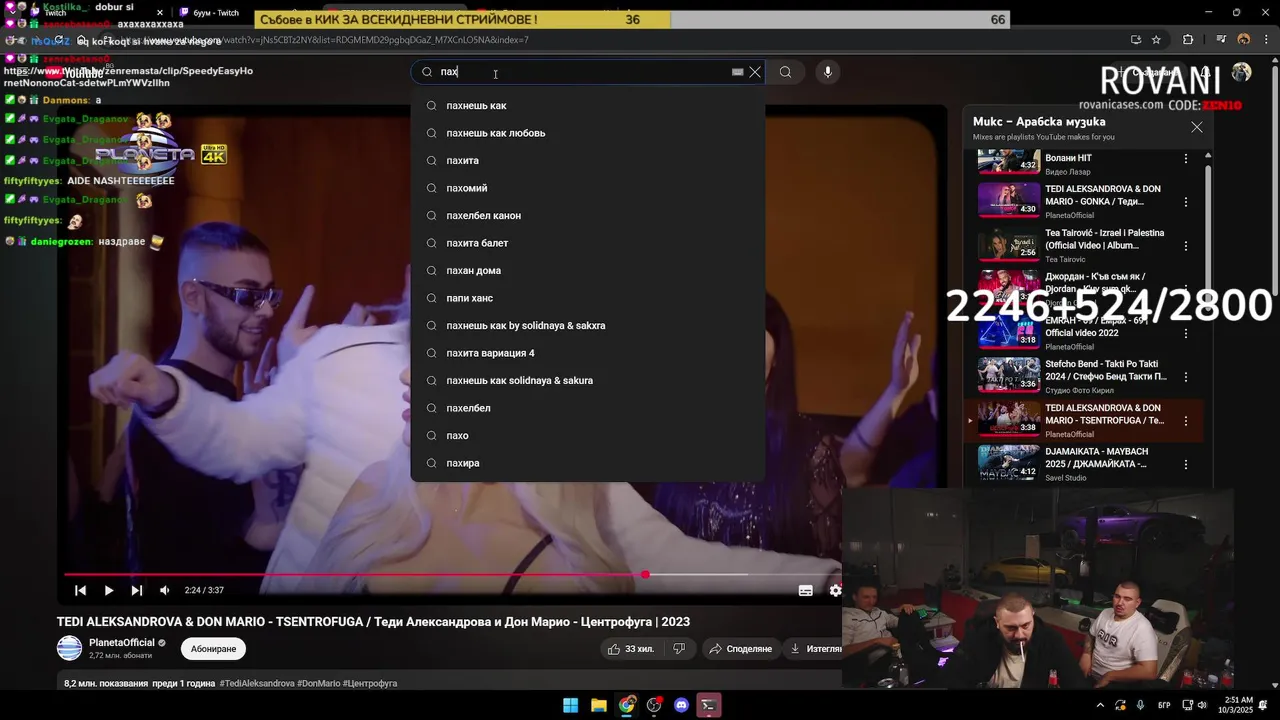Play 'Волани HIT' from the playlist
The height and width of the screenshot is (720, 1280).
click(x=1084, y=162)
